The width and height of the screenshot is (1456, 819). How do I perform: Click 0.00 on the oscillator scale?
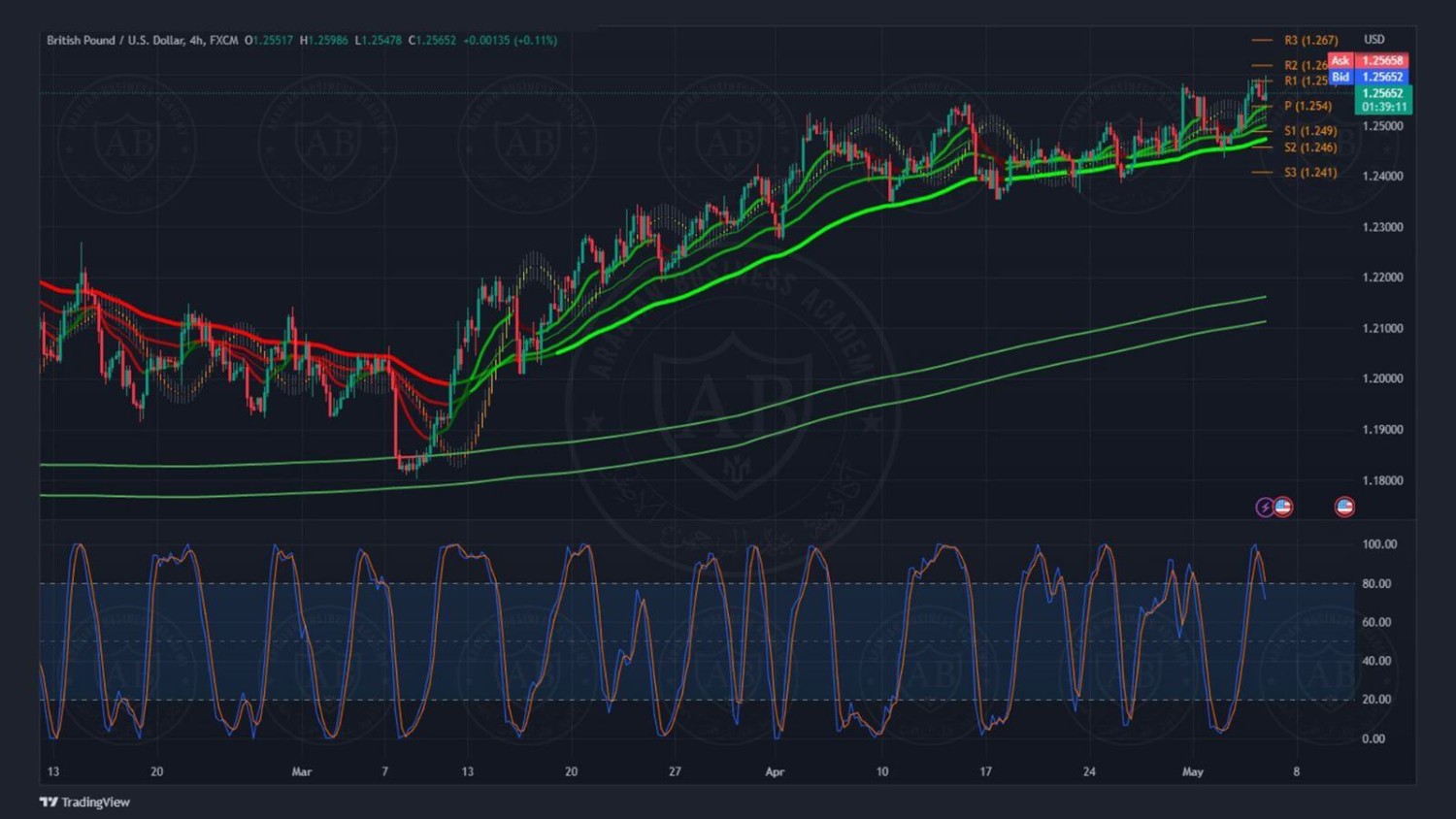coord(1373,738)
